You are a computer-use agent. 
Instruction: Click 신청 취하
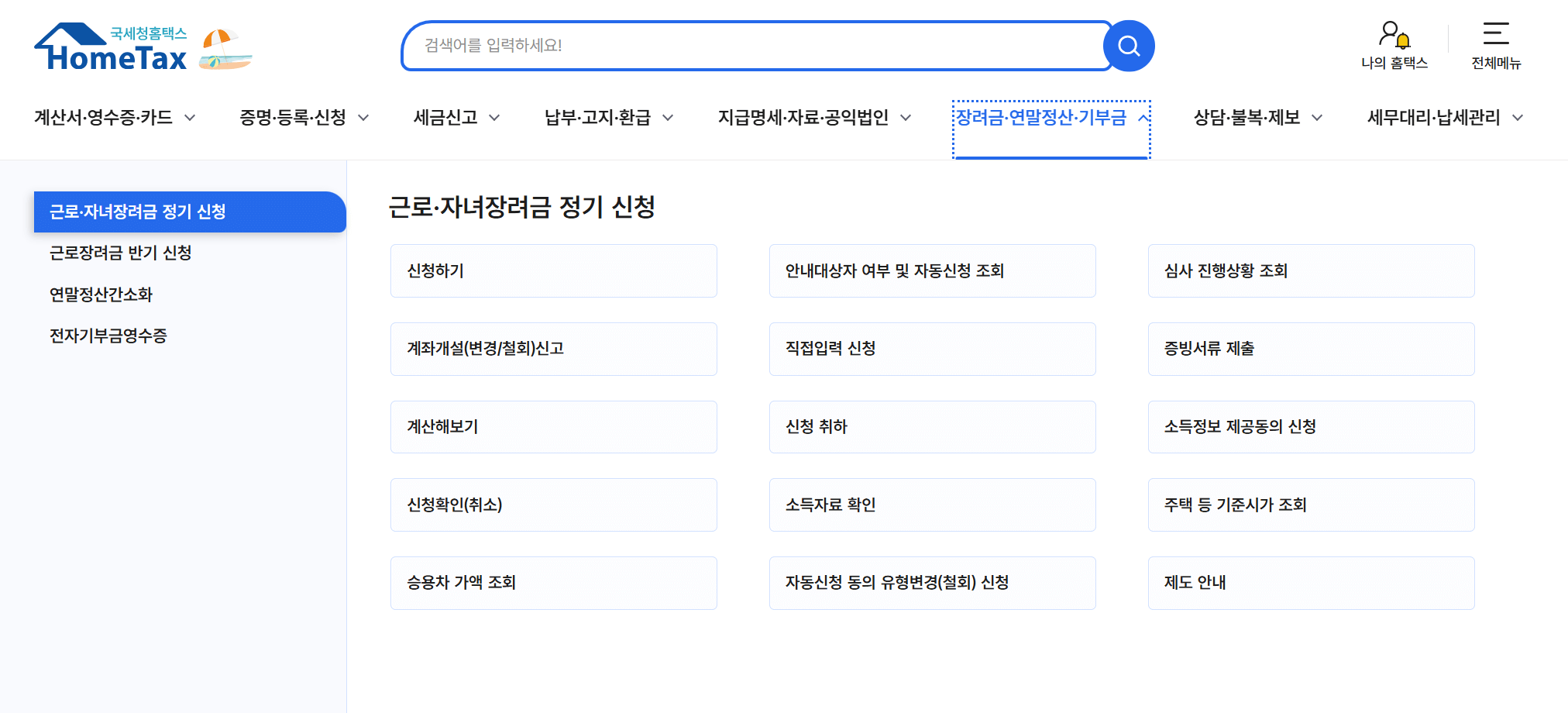pos(932,426)
